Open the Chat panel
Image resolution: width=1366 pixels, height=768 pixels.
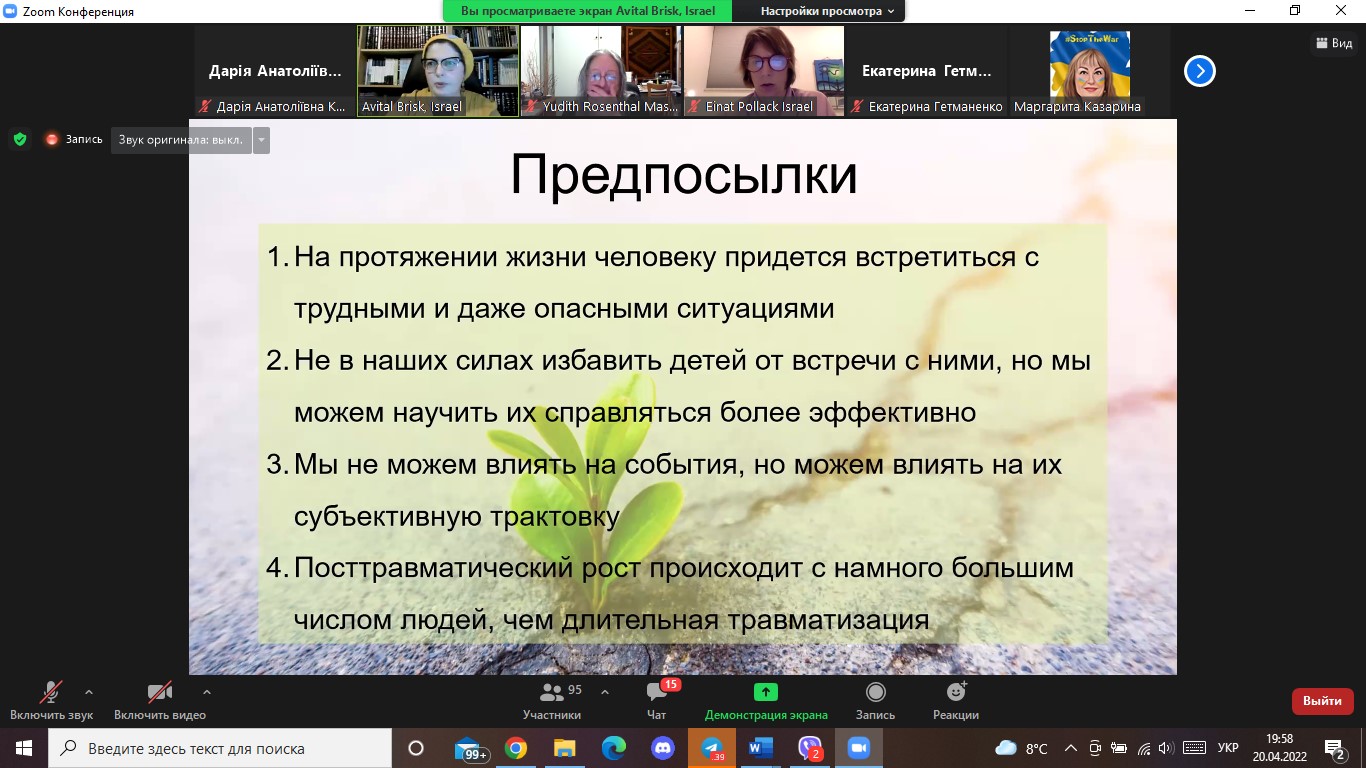(x=656, y=692)
